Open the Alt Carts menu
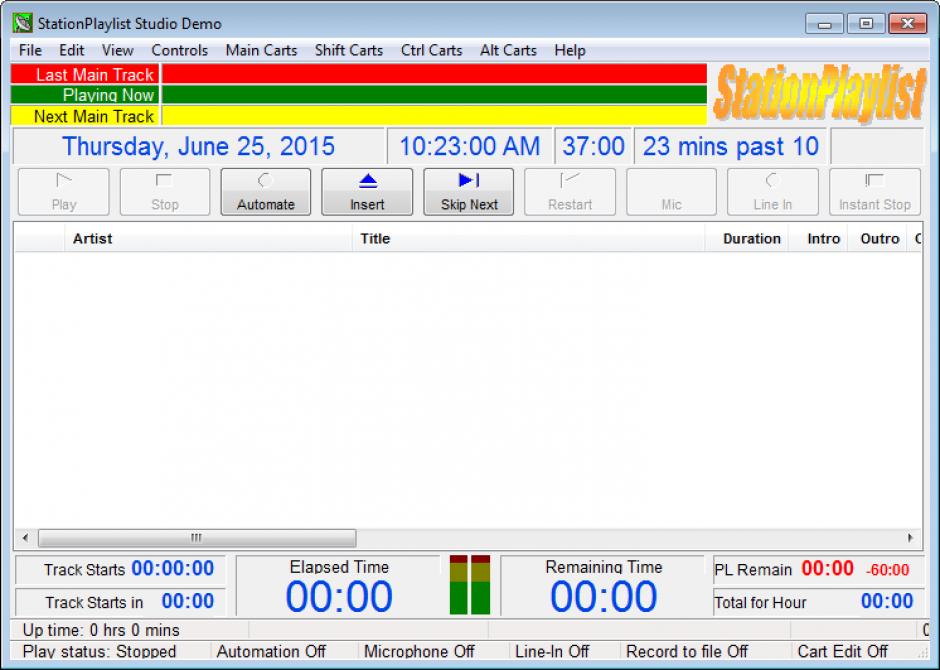Image resolution: width=940 pixels, height=670 pixels. [508, 50]
